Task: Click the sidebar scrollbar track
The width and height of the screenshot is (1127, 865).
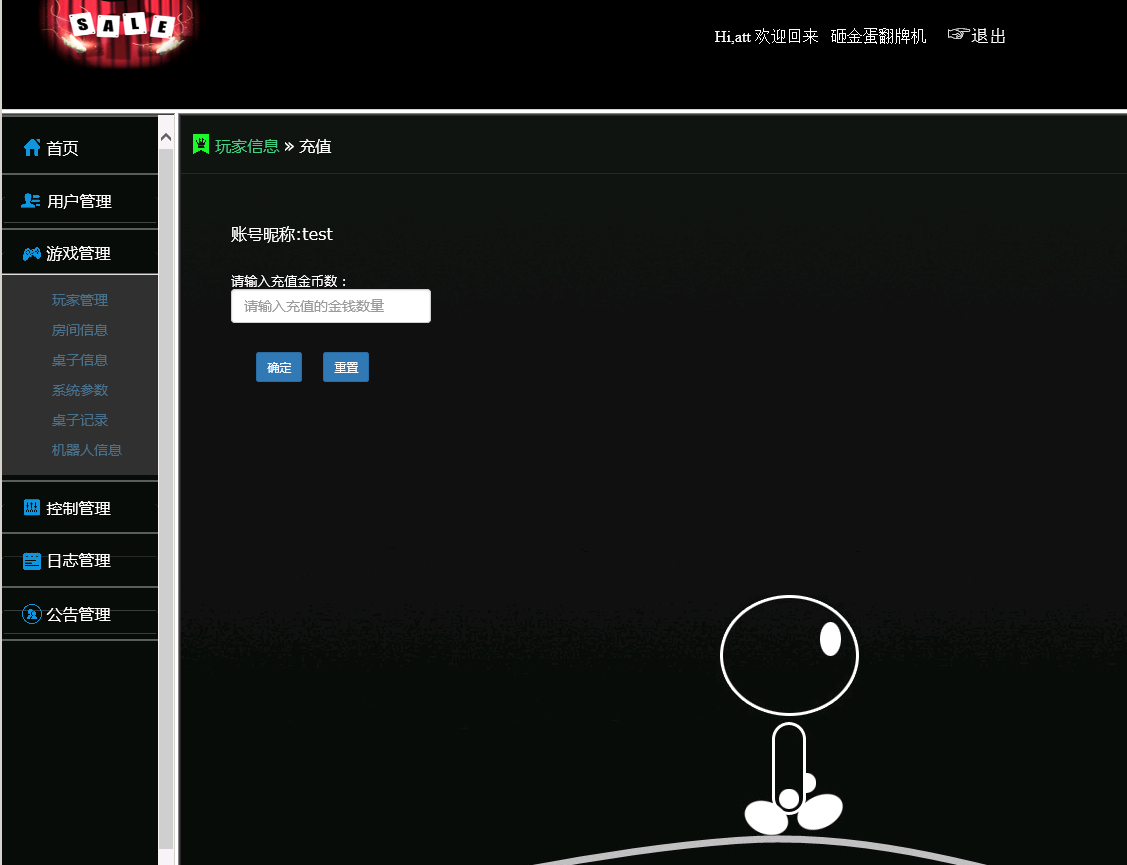Action: tap(165, 500)
